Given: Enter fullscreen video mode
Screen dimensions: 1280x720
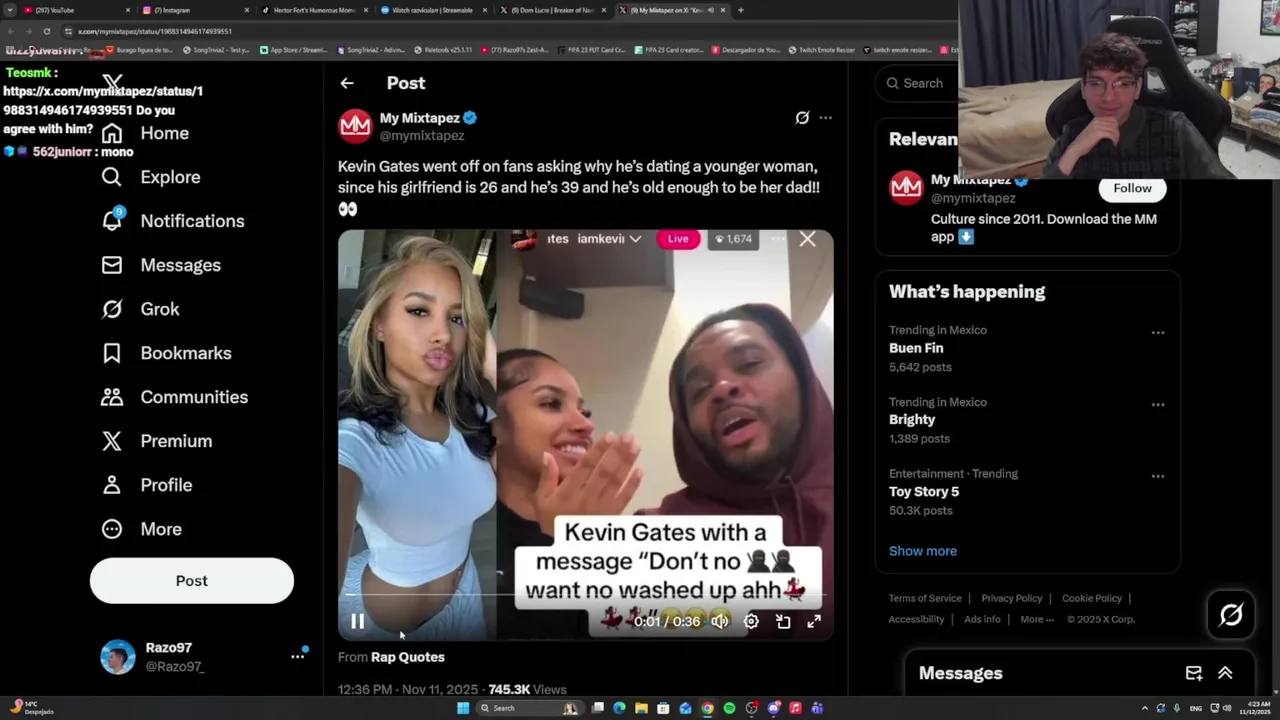Looking at the screenshot, I should 814,621.
